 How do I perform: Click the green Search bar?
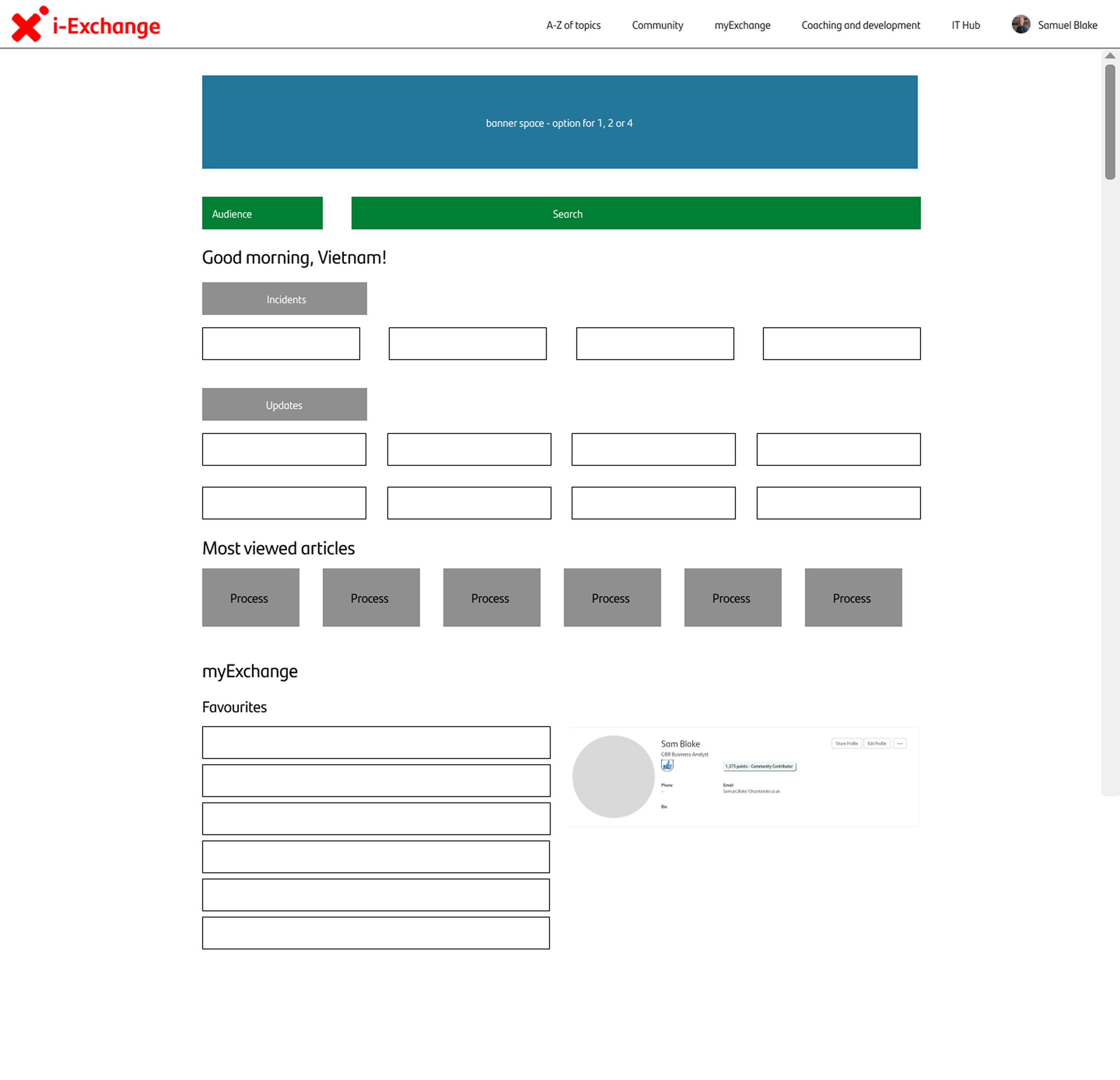pos(635,213)
